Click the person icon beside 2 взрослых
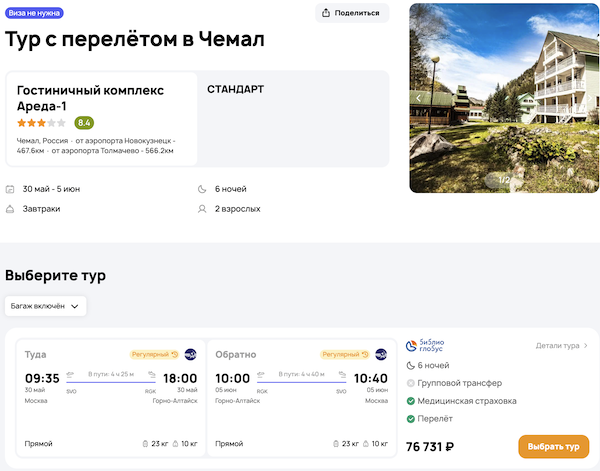The image size is (600, 471). click(202, 209)
